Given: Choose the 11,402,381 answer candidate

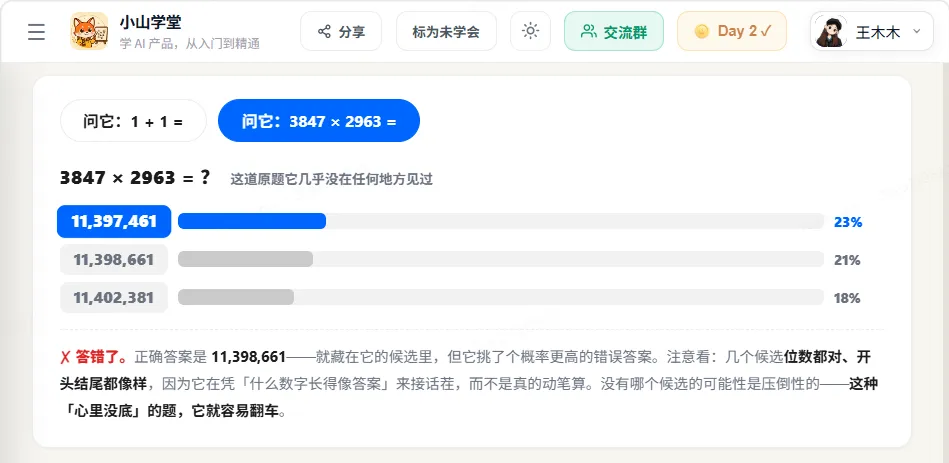Looking at the screenshot, I should pyautogui.click(x=114, y=298).
